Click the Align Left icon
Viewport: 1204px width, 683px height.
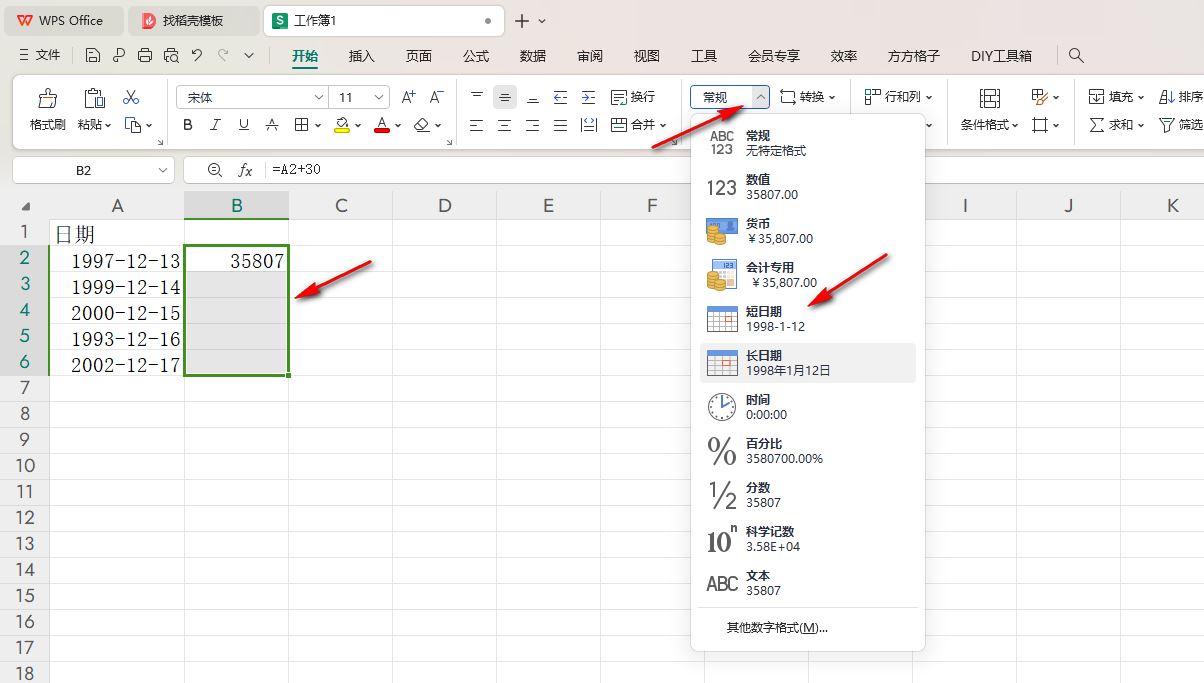click(x=477, y=125)
